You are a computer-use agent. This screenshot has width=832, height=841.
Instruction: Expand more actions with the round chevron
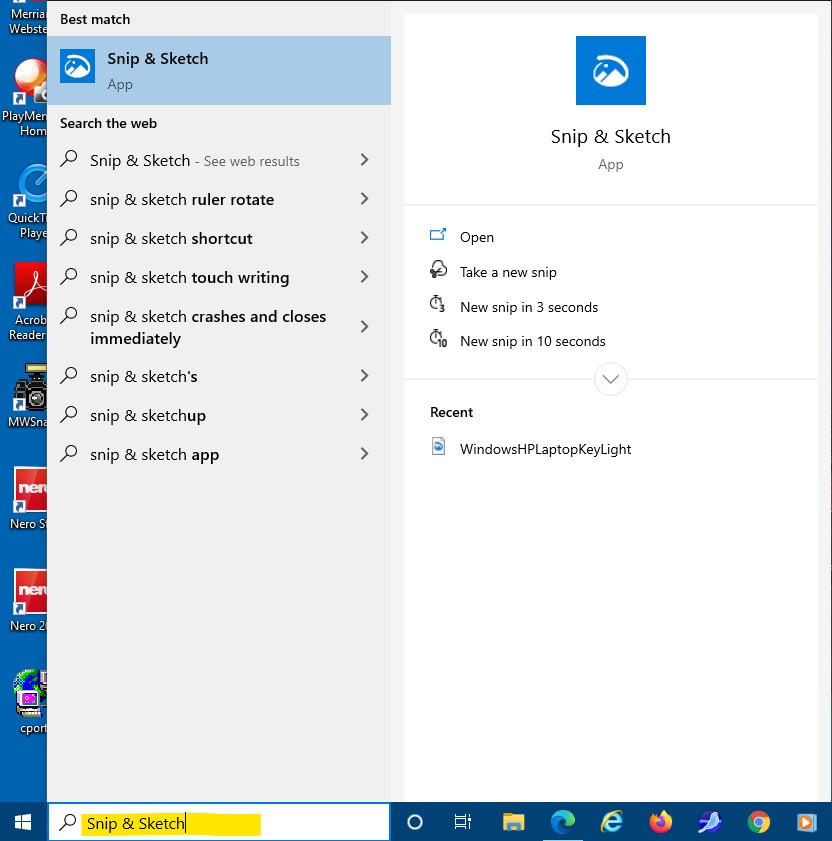610,379
